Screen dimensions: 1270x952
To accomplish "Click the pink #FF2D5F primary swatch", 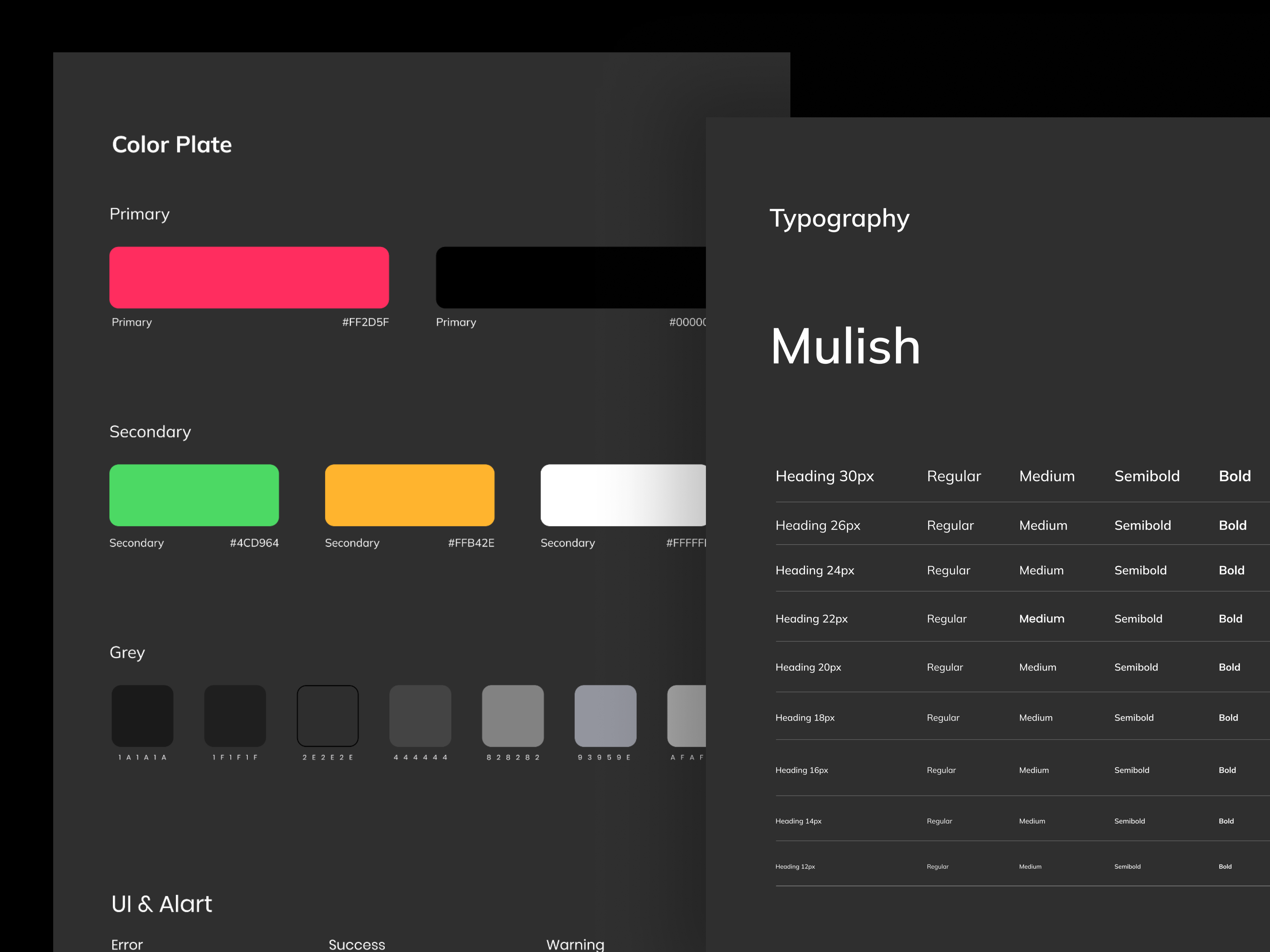I will pos(249,277).
